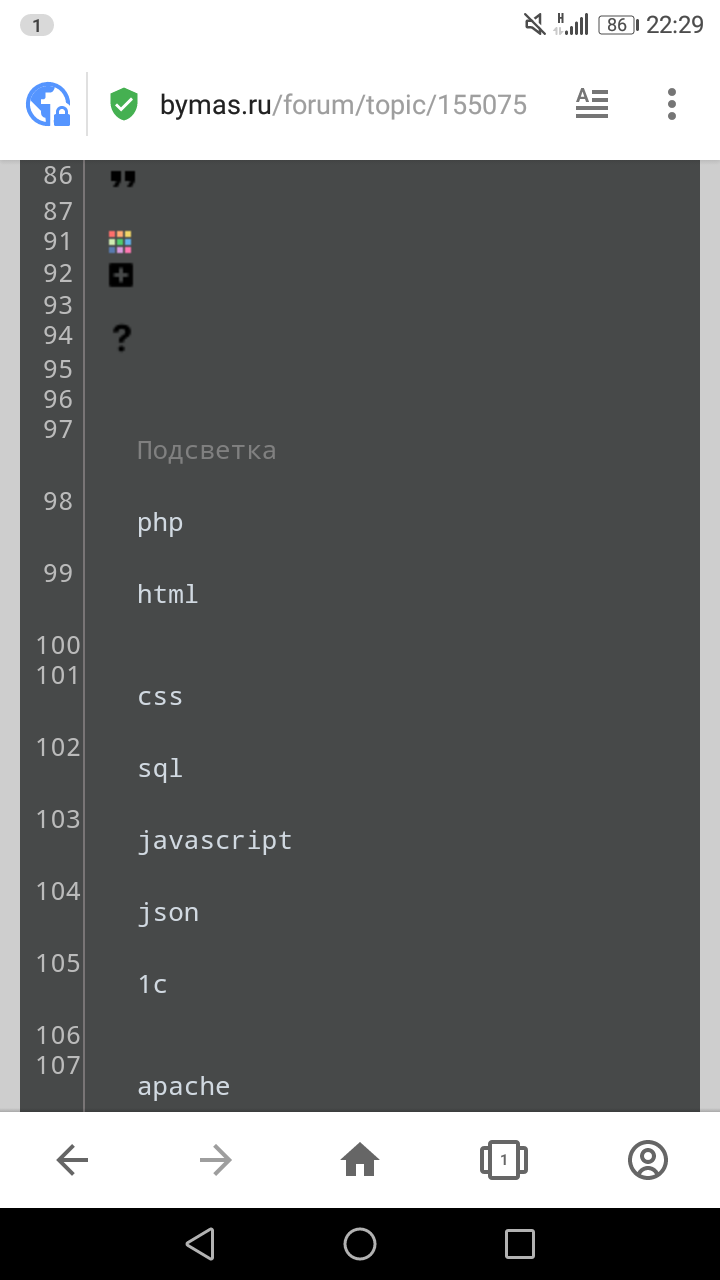Open the browser three-dot menu
This screenshot has width=720, height=1280.
pos(671,104)
